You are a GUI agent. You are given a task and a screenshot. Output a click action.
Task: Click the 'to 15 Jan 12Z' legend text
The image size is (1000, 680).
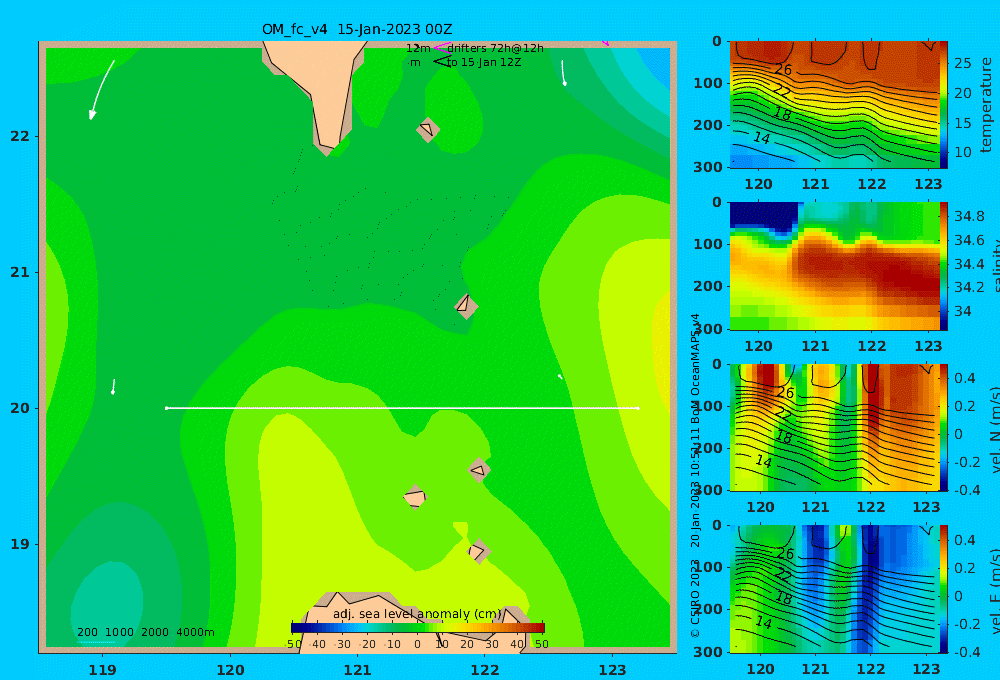[484, 62]
